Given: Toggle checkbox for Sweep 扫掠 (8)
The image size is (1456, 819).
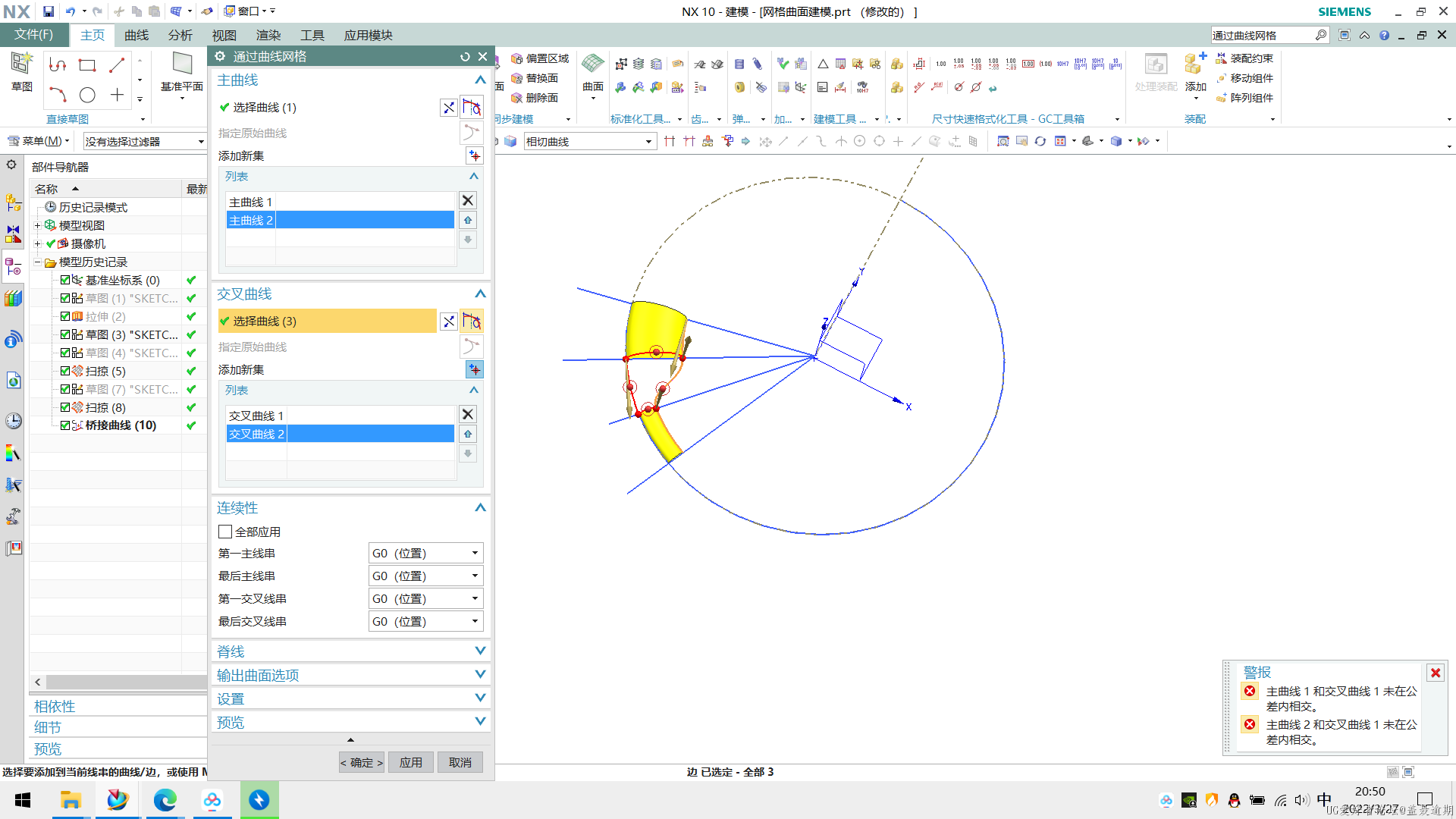Looking at the screenshot, I should pos(65,407).
